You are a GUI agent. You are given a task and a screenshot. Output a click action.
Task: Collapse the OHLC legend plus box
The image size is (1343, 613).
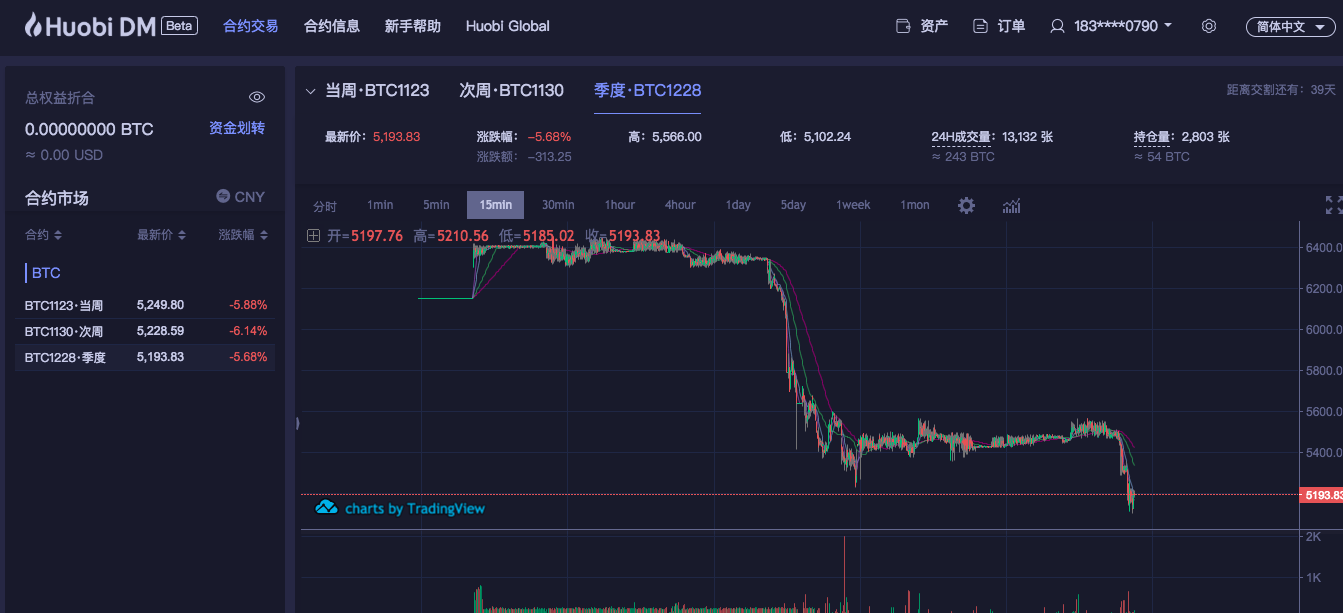(313, 236)
